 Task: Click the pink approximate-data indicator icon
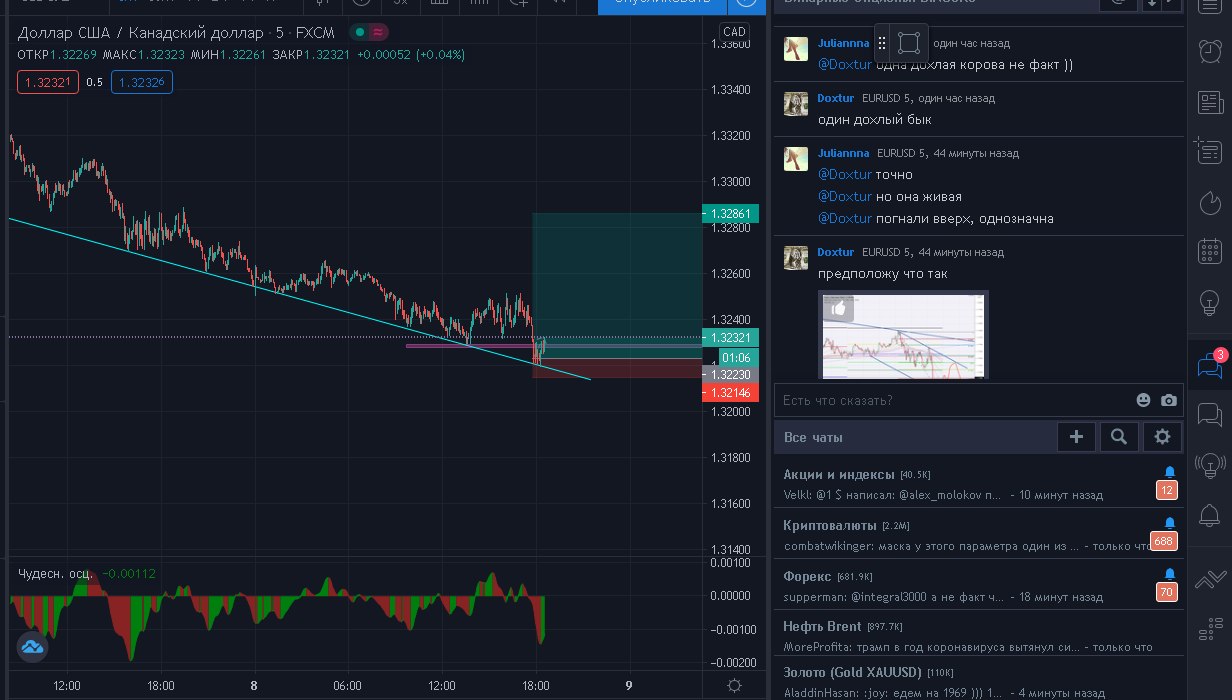[x=378, y=32]
